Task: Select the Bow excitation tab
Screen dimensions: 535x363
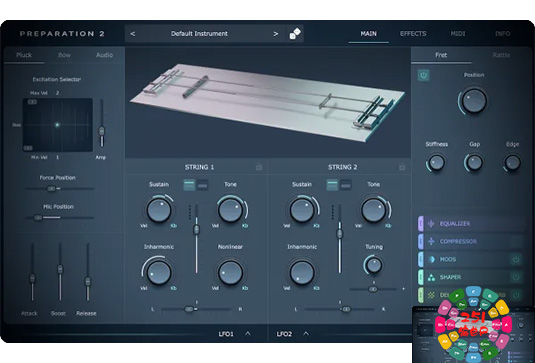Action: coord(64,55)
